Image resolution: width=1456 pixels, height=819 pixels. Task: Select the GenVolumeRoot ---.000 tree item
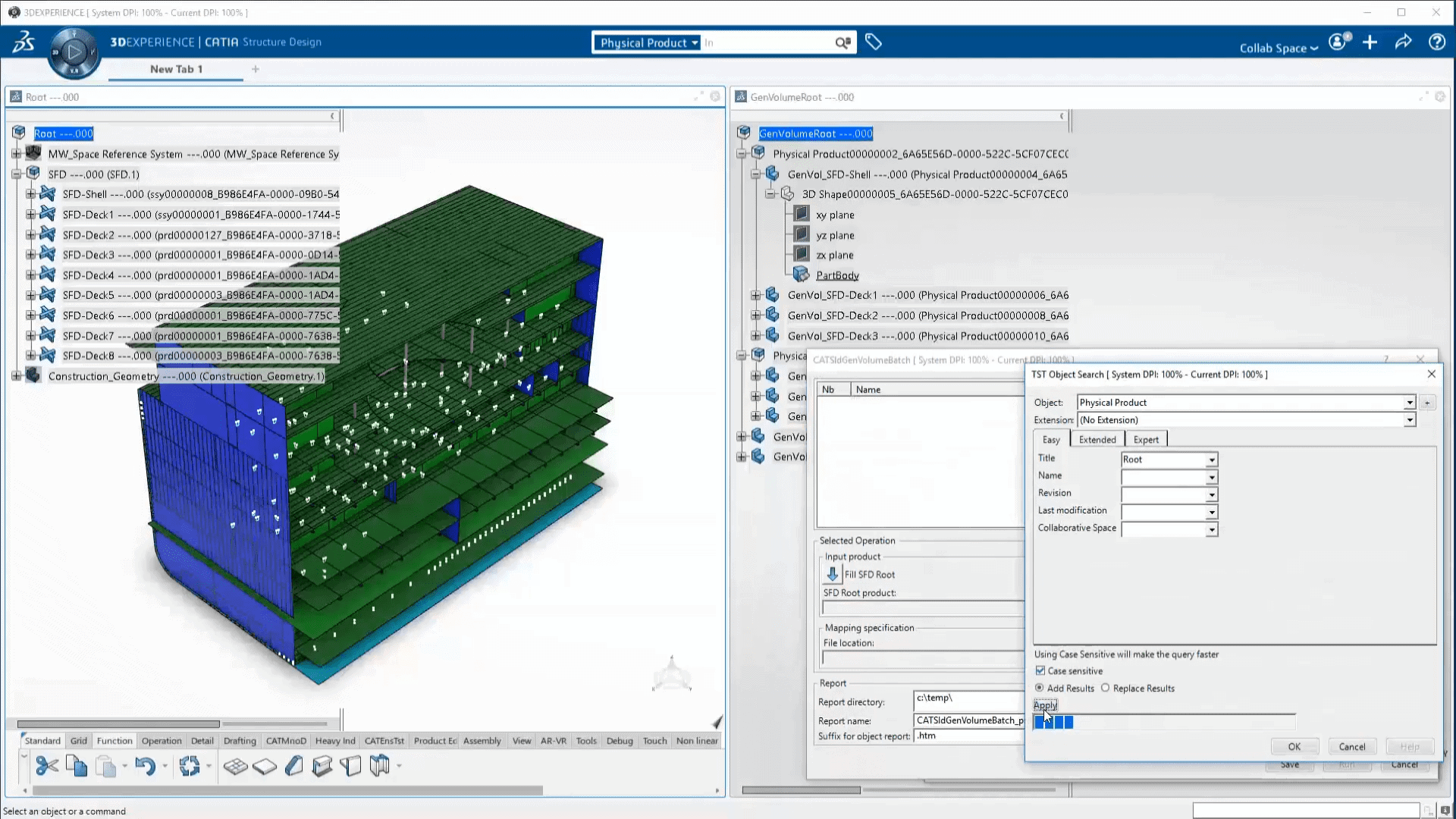[816, 133]
